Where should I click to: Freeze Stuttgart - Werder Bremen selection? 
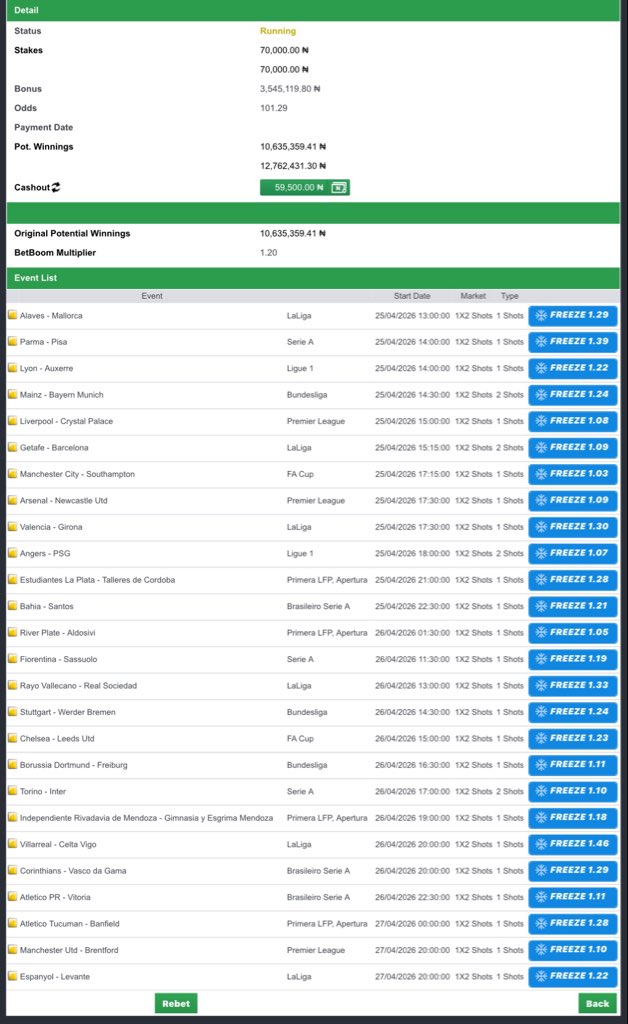tap(573, 712)
